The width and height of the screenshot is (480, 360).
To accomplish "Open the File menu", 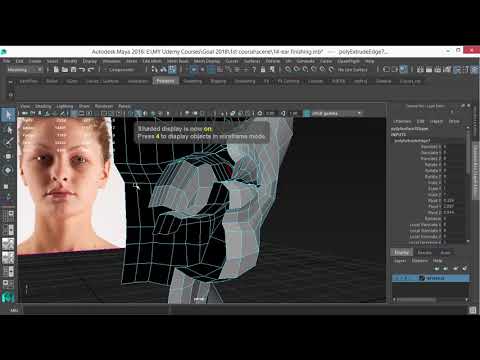I will tap(6, 61).
